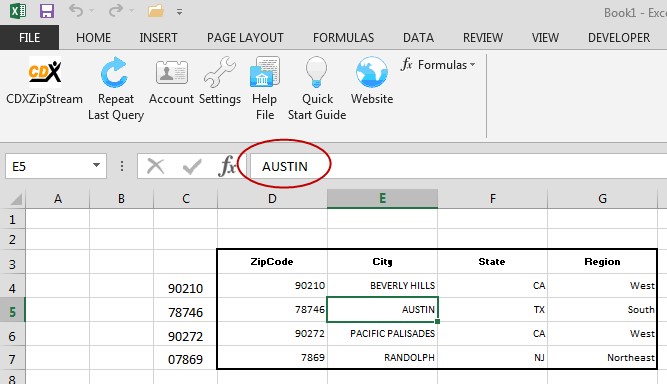Launch CDXZipStream from the ribbon
The height and width of the screenshot is (384, 667).
coord(45,82)
